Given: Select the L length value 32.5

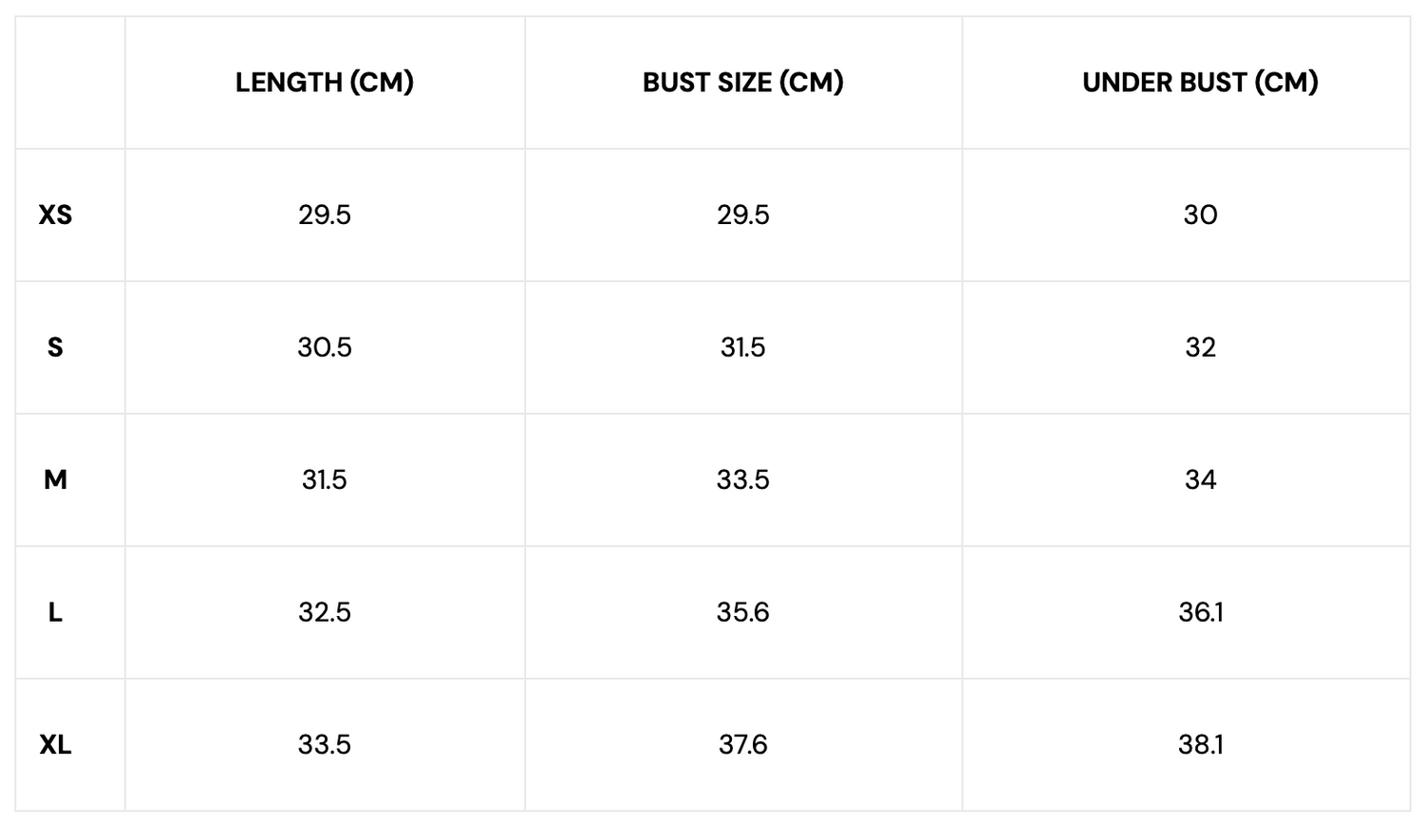Looking at the screenshot, I should tap(325, 613).
